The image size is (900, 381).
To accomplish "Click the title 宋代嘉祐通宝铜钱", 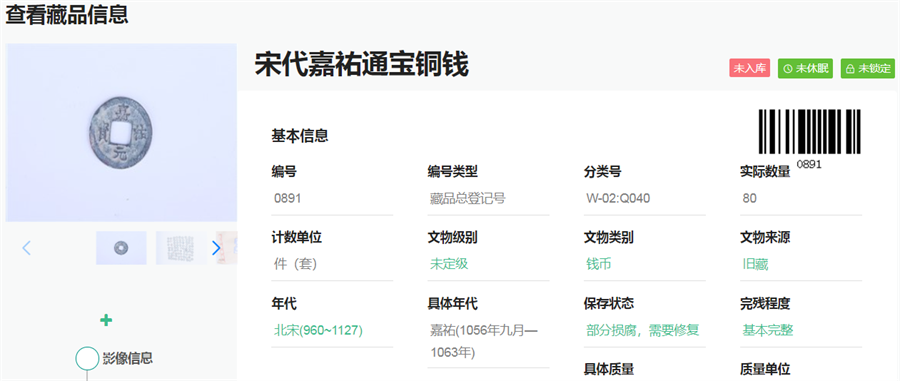I will tap(362, 64).
